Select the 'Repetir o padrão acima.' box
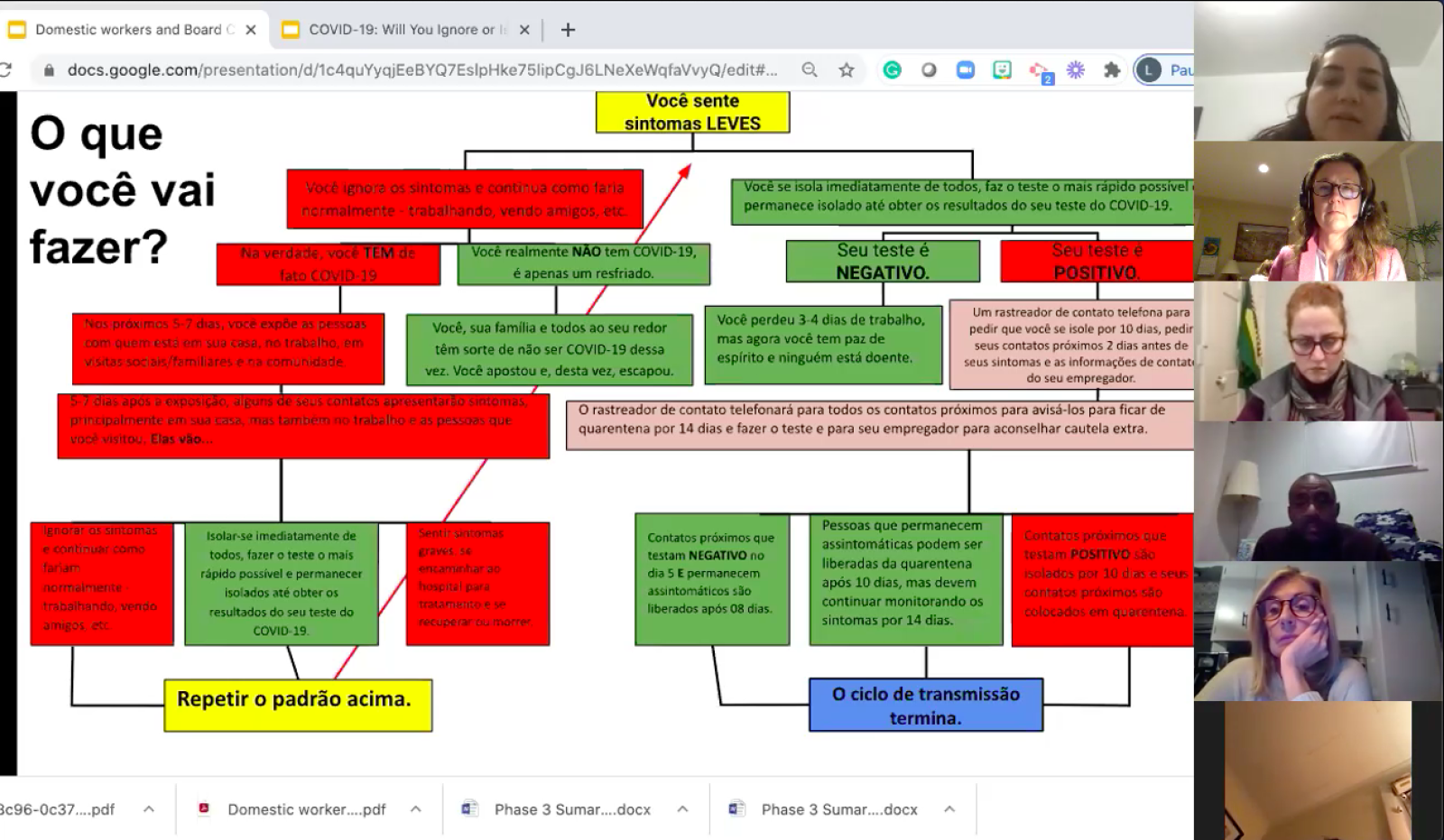Viewport: 1444px width, 840px height. coord(298,705)
